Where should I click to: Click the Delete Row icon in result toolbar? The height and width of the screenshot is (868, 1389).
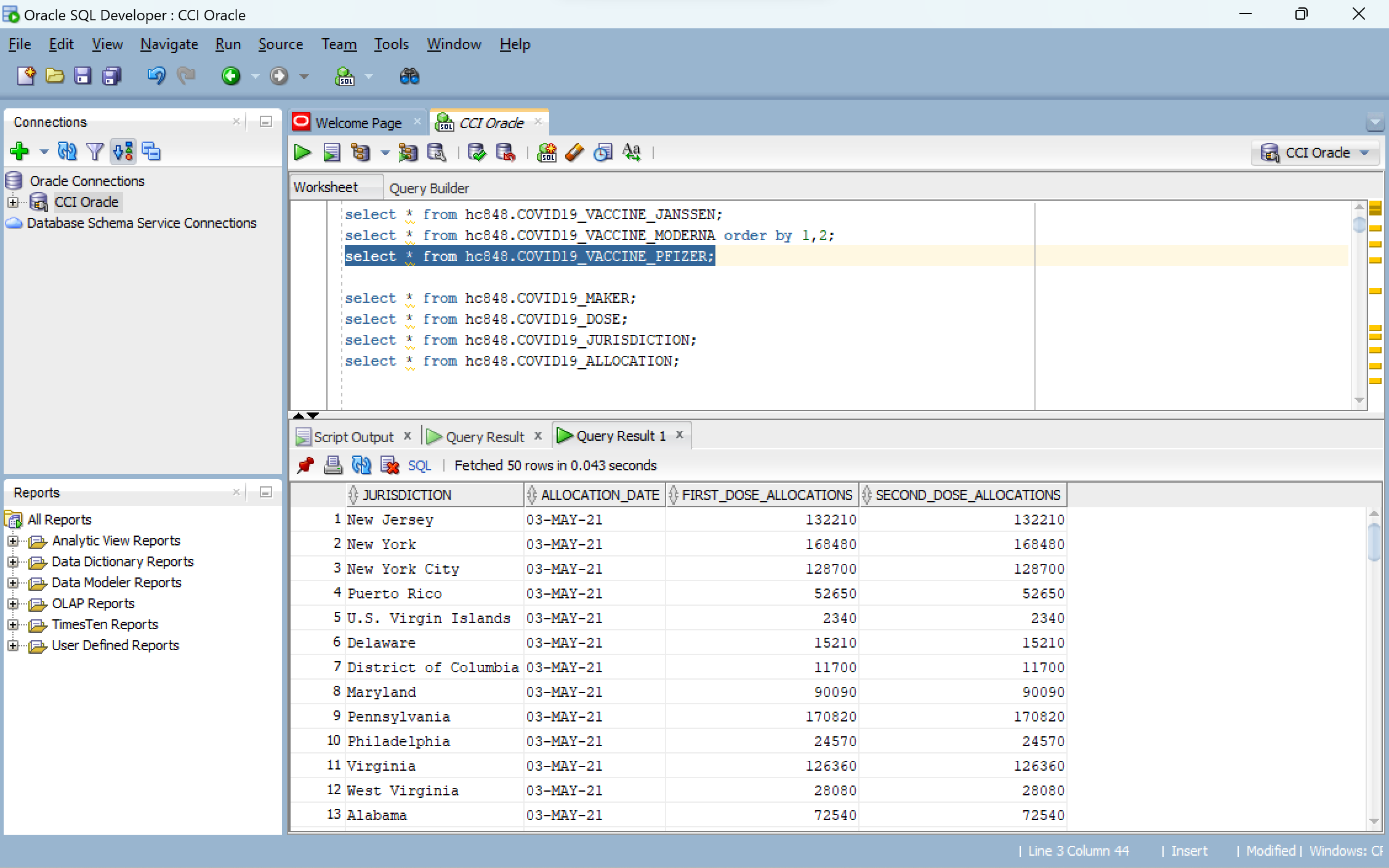point(390,465)
